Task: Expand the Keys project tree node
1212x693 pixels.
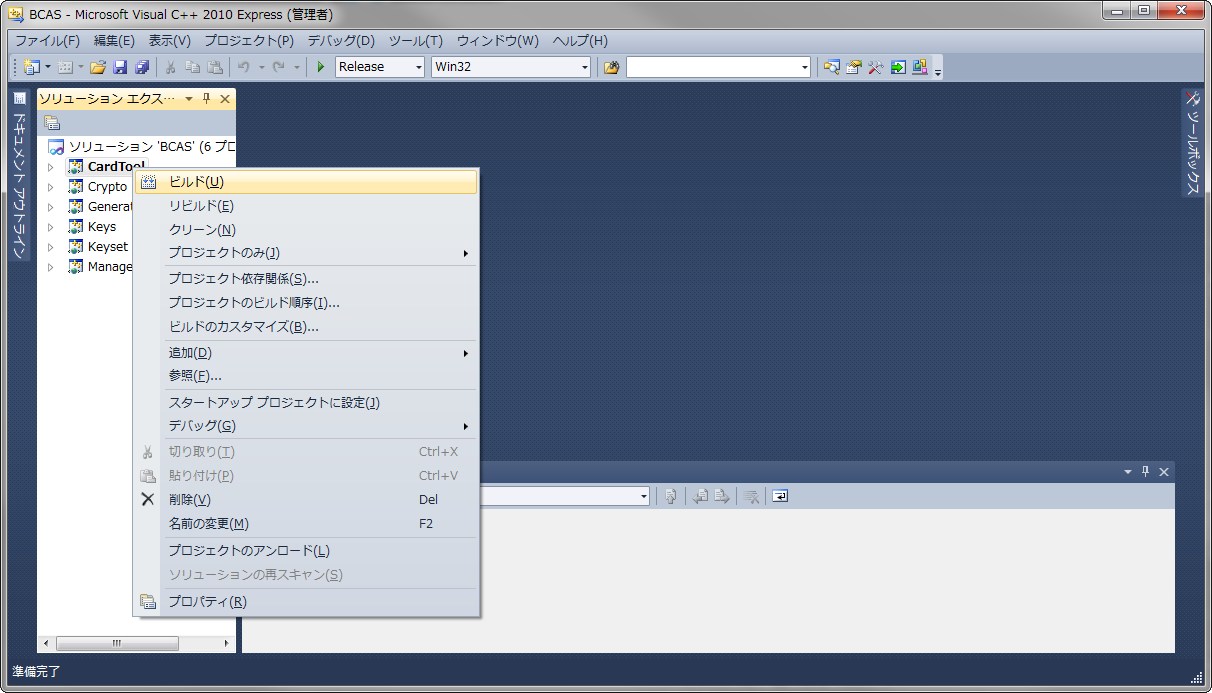Action: 51,227
